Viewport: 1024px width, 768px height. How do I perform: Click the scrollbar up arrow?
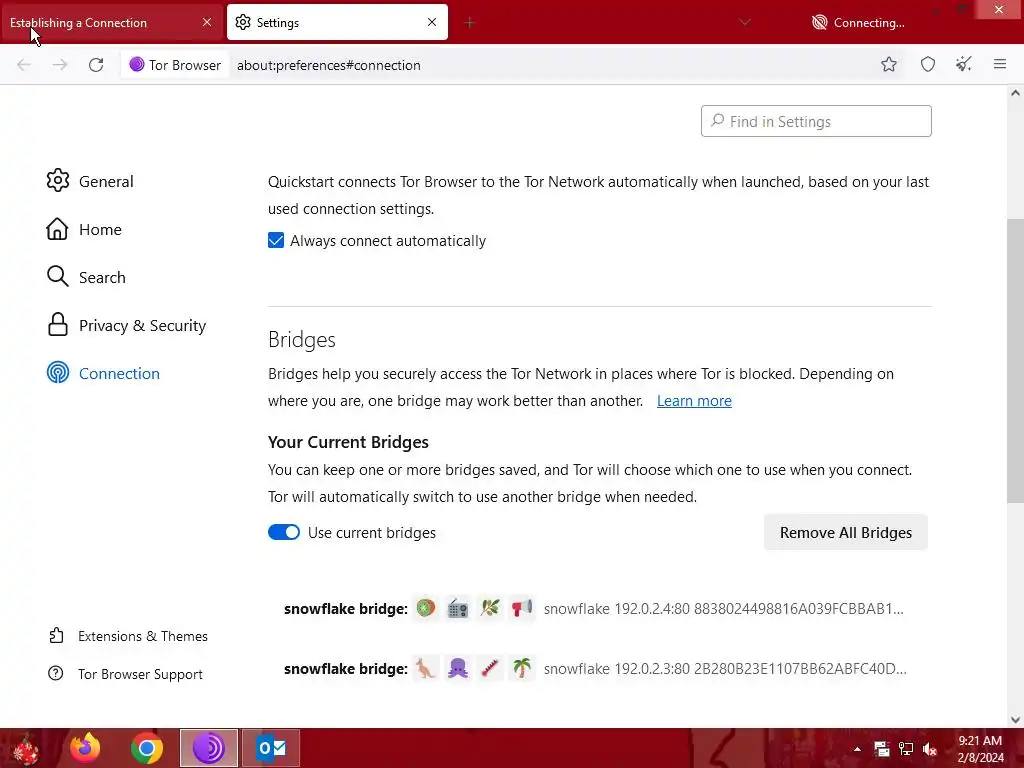(1015, 93)
